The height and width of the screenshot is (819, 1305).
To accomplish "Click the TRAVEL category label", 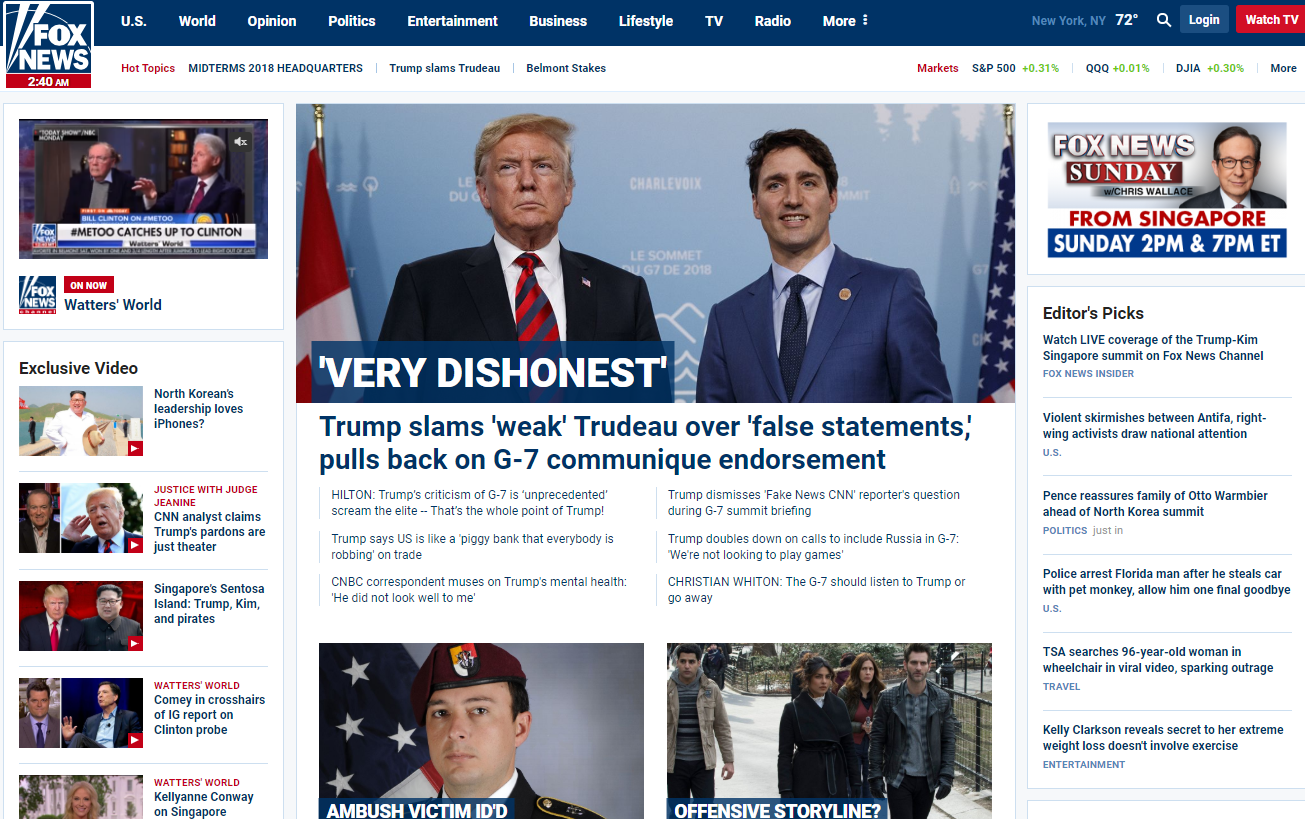I will click(1061, 687).
